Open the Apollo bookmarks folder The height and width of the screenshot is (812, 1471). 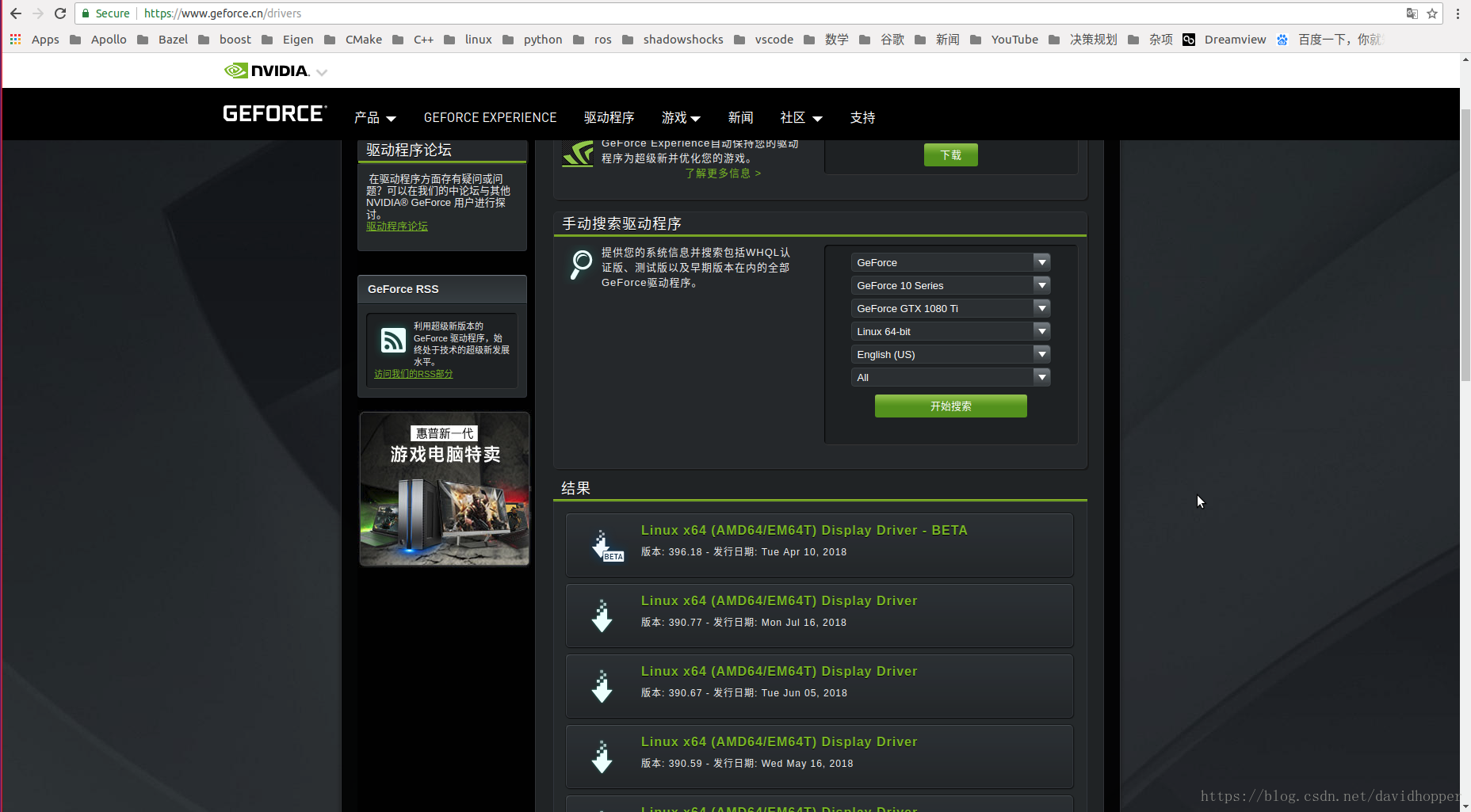(98, 40)
